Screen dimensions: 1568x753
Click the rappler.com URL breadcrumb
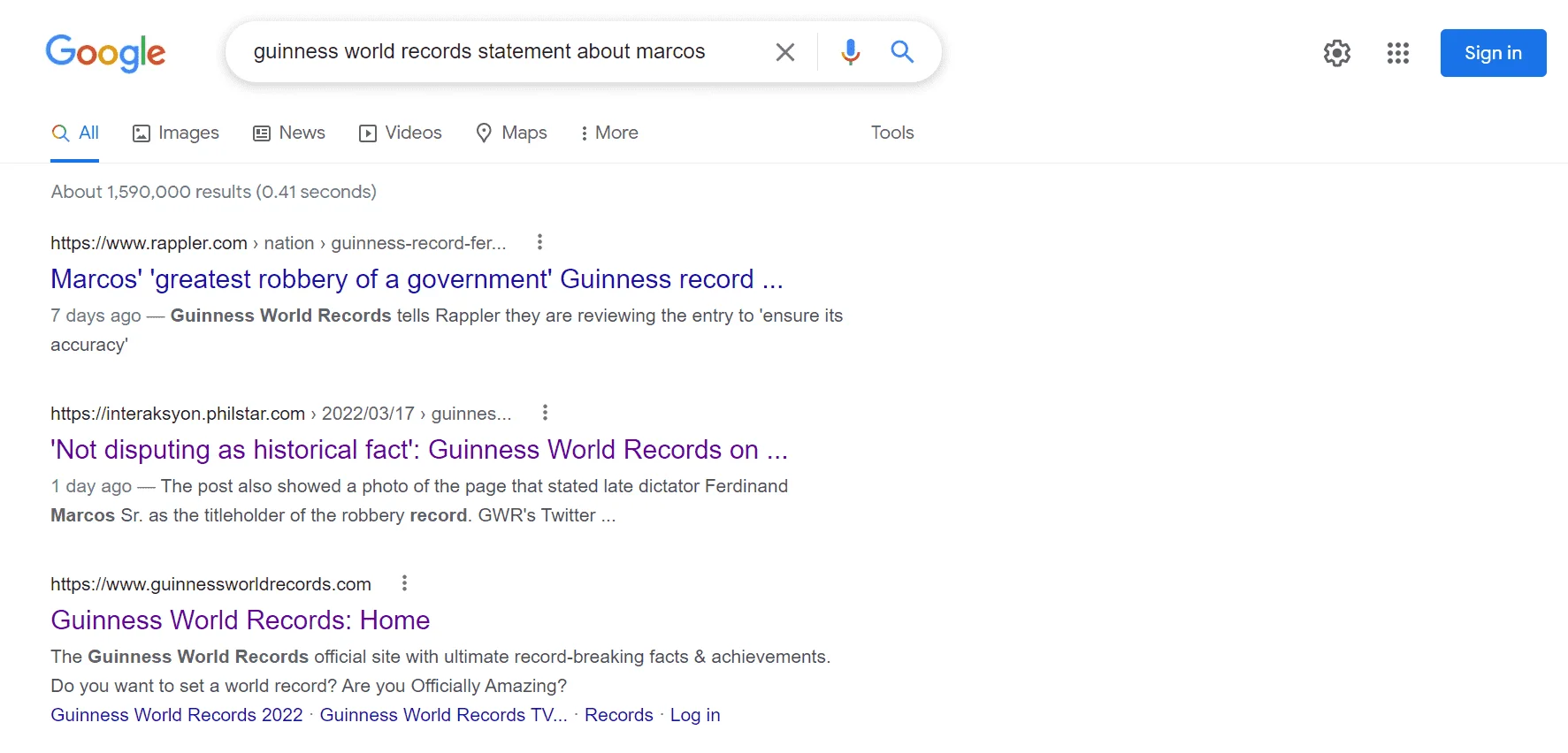279,243
